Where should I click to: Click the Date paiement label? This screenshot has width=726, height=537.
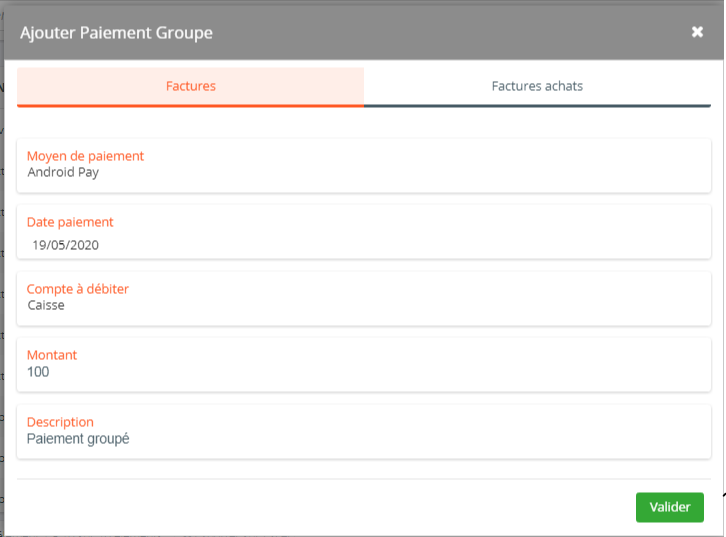[x=70, y=222]
